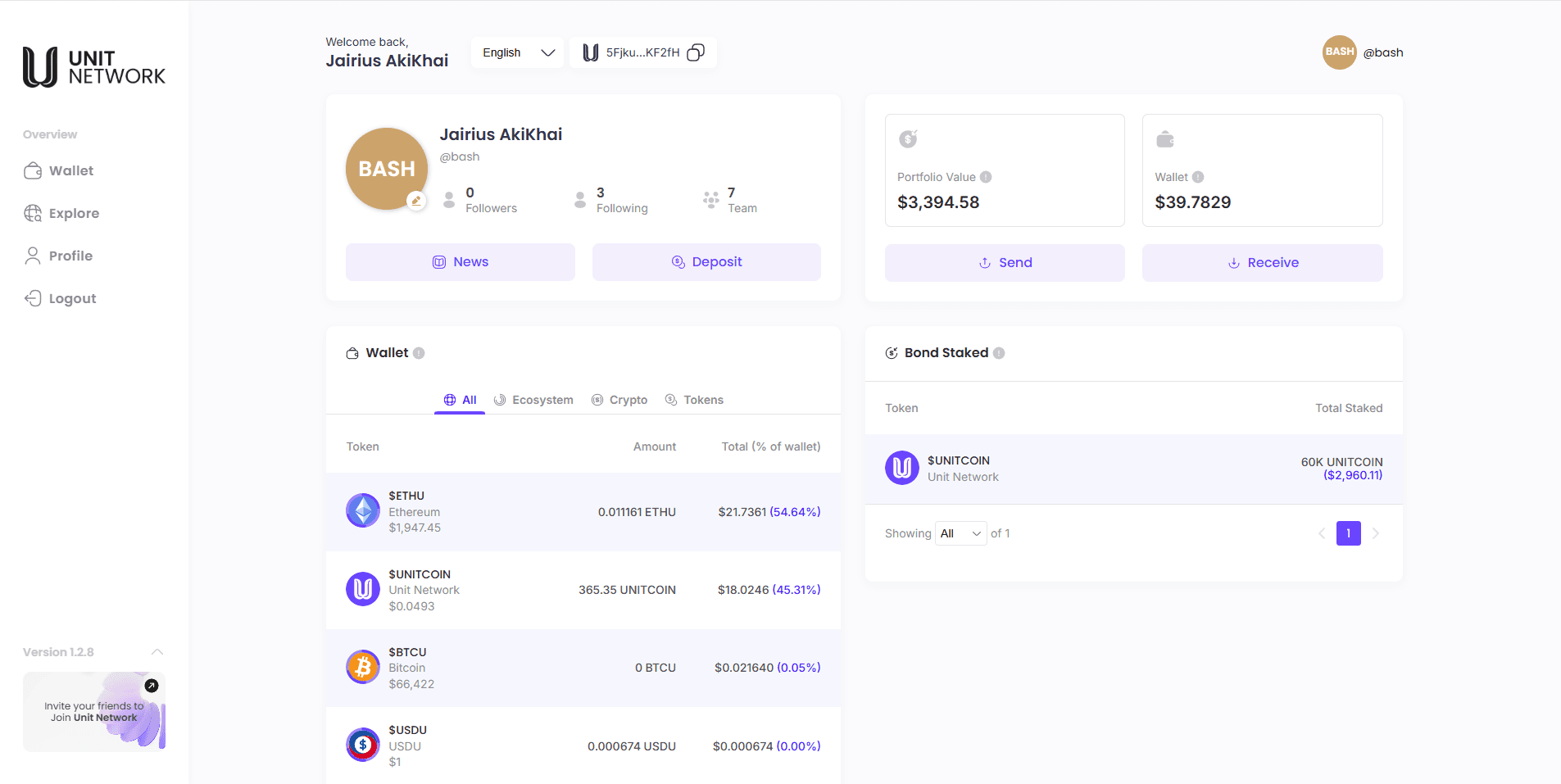Click the wallet card icon
The width and height of the screenshot is (1561, 784).
[1165, 139]
